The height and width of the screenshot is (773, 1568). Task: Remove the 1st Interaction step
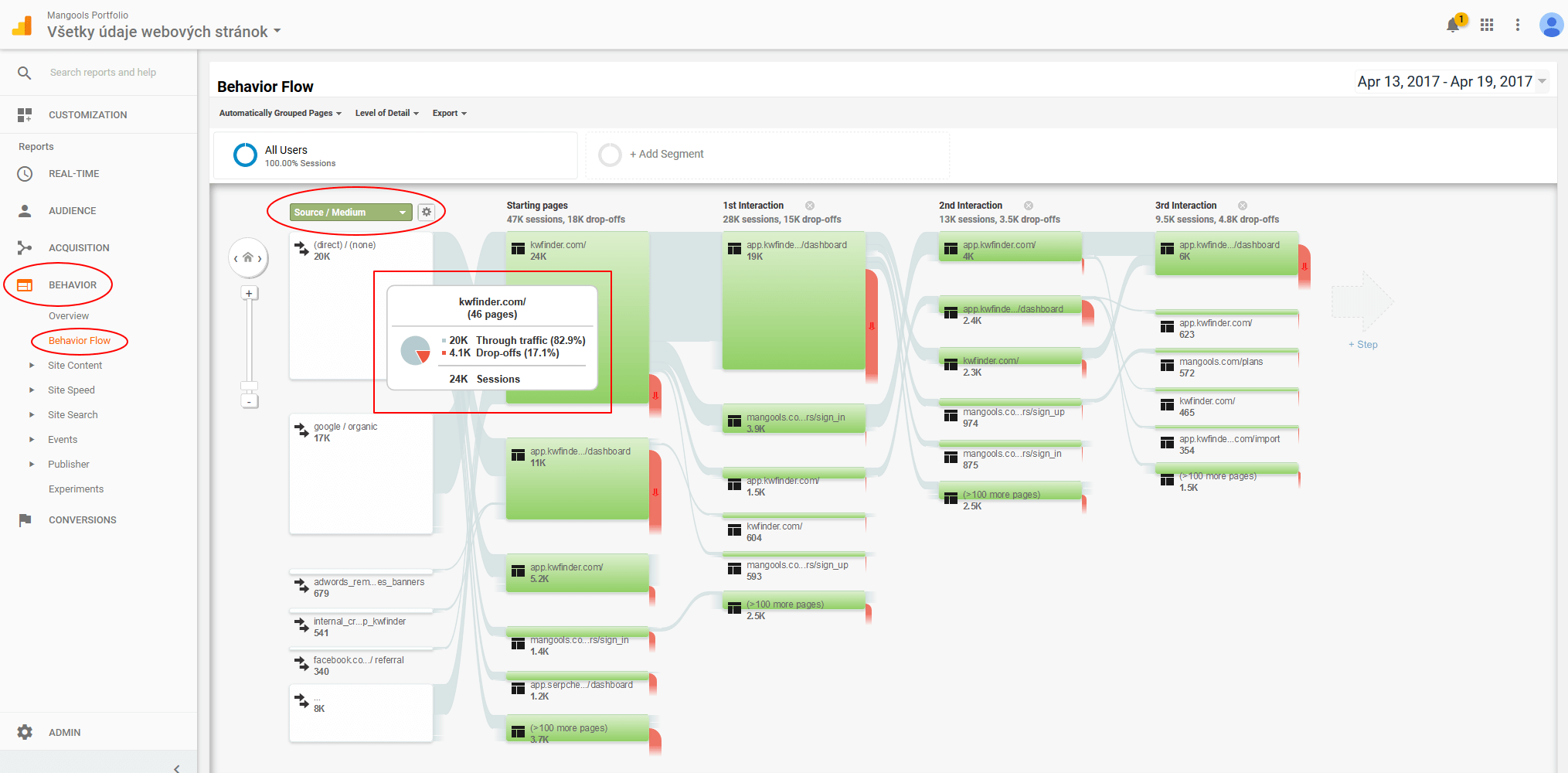(810, 206)
